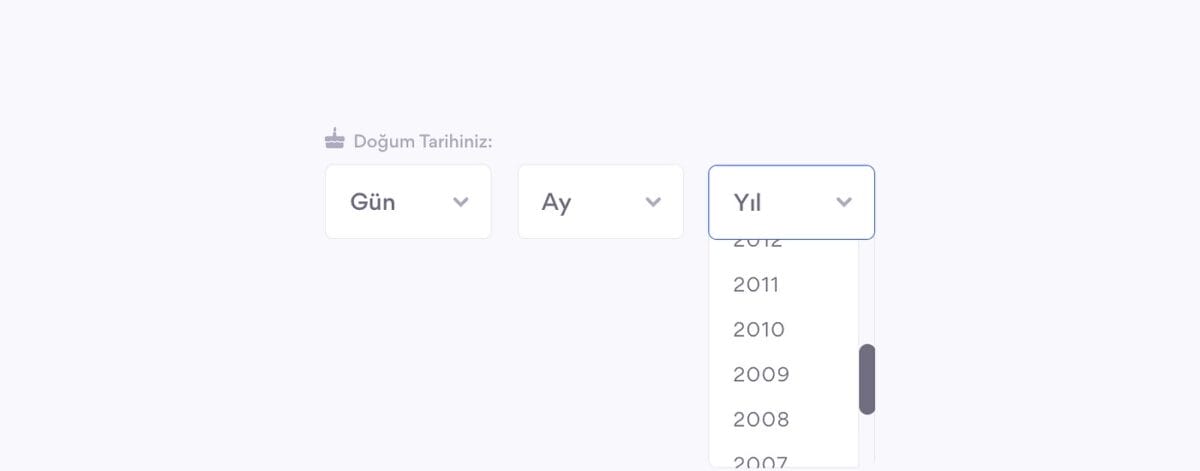Open the Ay month select box
The image size is (1200, 471).
click(x=600, y=202)
